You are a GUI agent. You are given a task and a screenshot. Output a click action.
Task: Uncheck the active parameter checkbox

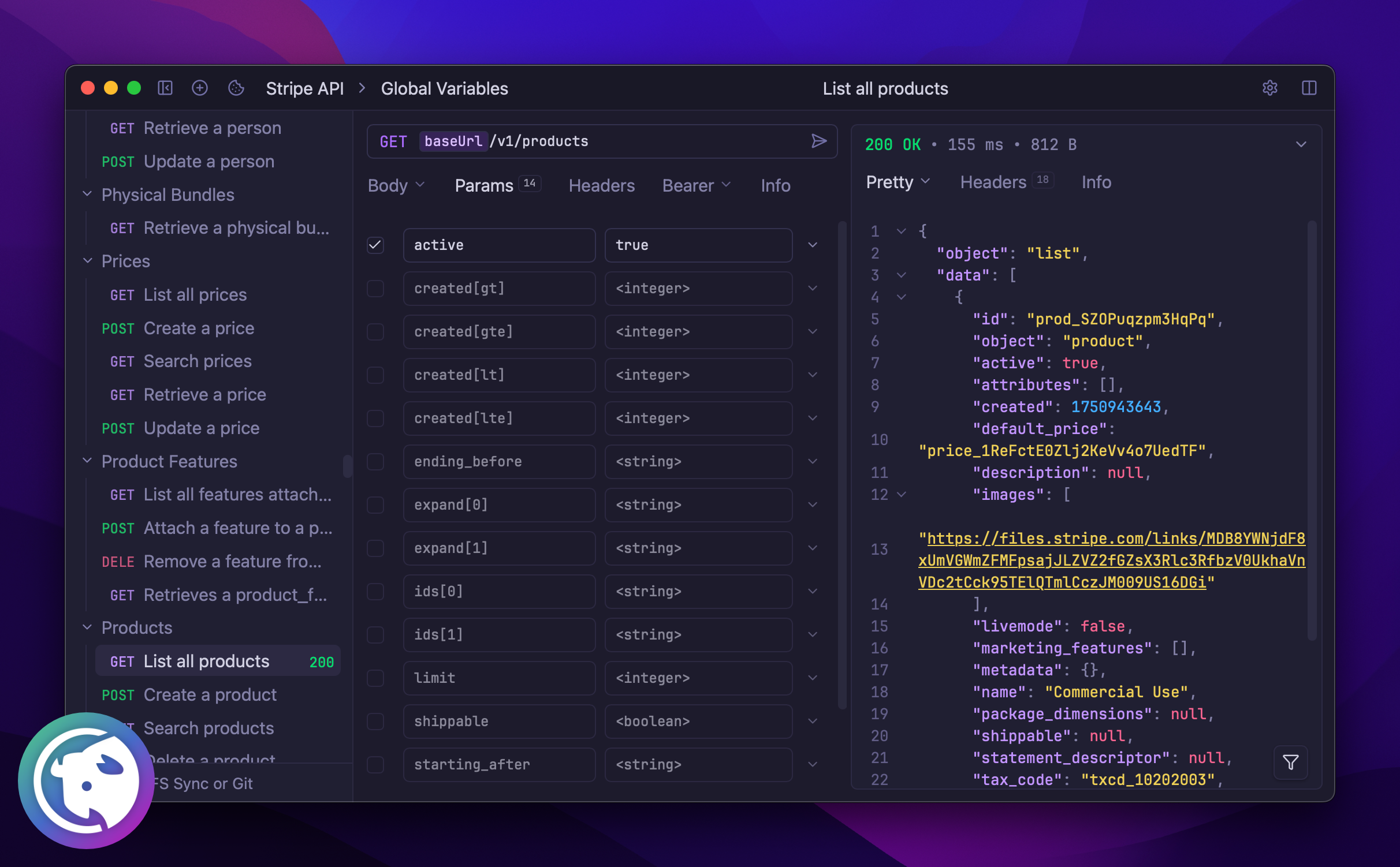point(375,245)
